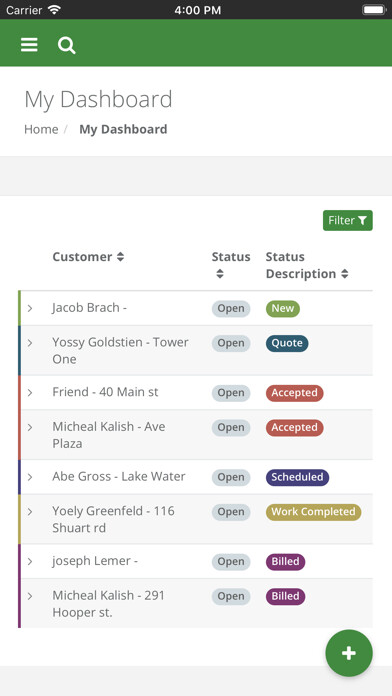Expand the Yossy Goldstien - Tower One row
Image resolution: width=392 pixels, height=696 pixels.
pos(30,343)
